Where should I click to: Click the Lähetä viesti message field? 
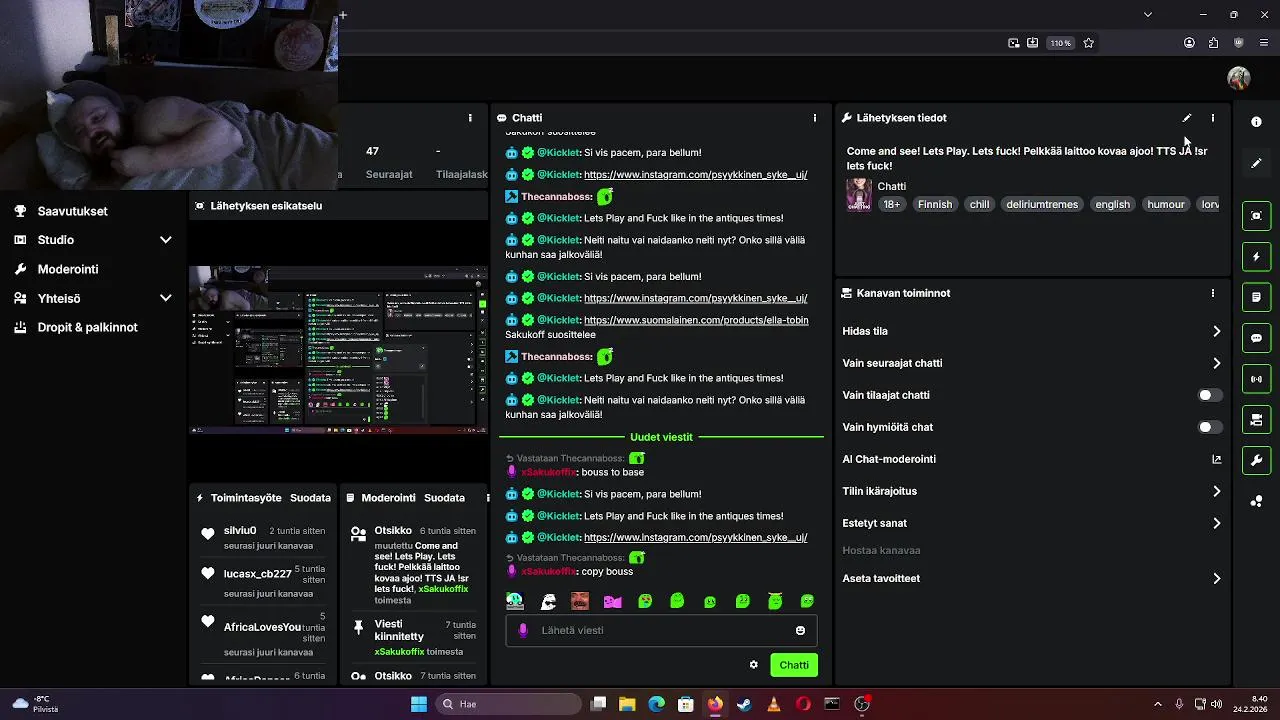tap(661, 630)
